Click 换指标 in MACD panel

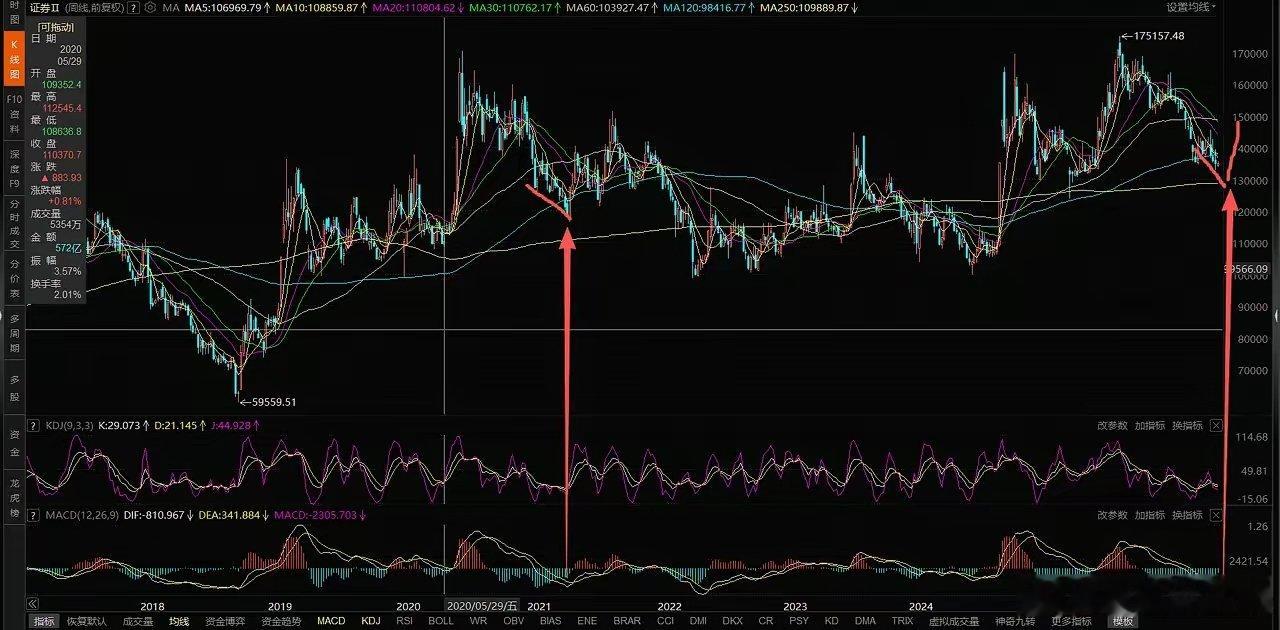(1187, 515)
